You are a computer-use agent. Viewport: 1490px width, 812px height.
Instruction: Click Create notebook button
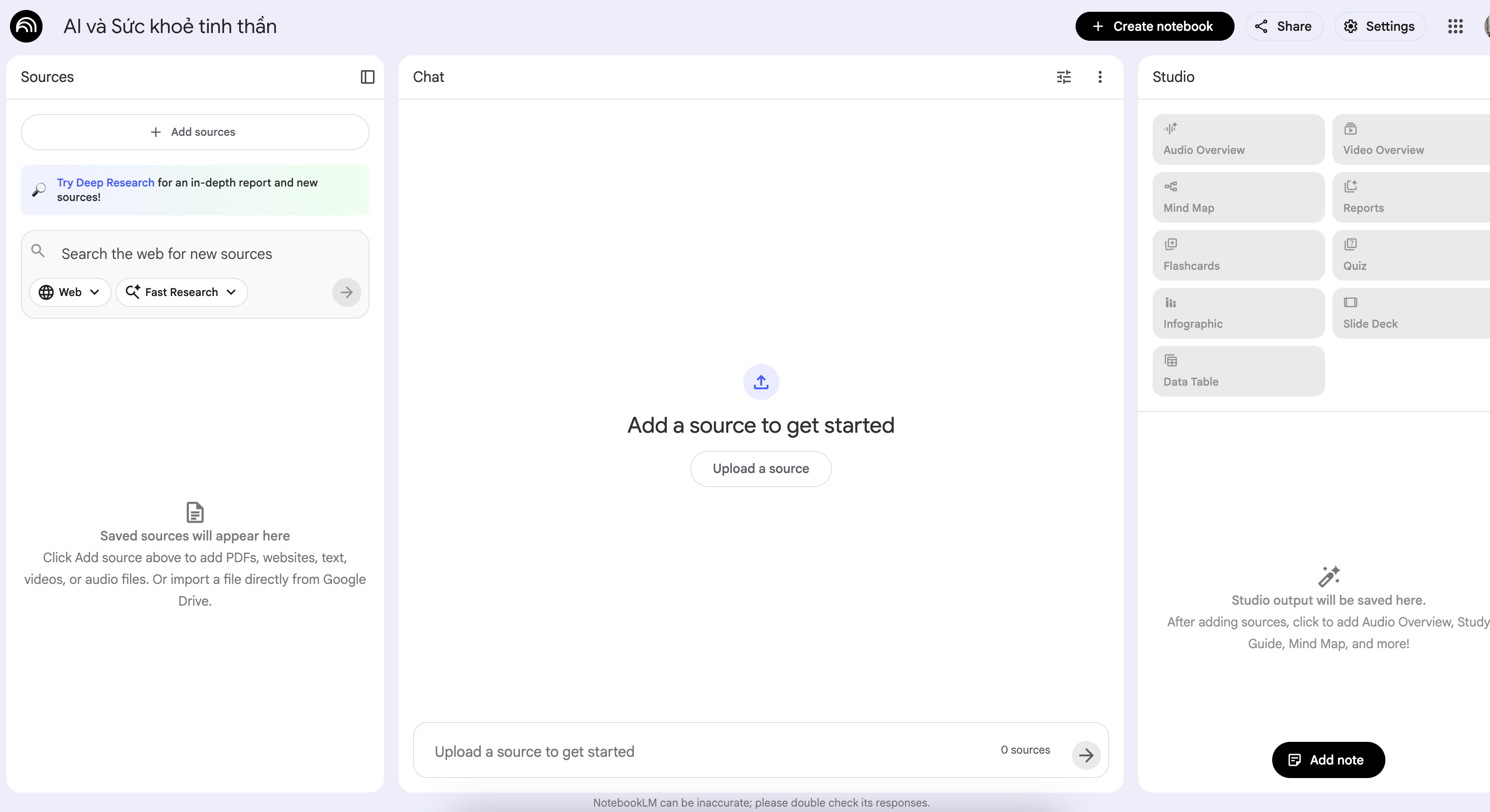[x=1154, y=26]
